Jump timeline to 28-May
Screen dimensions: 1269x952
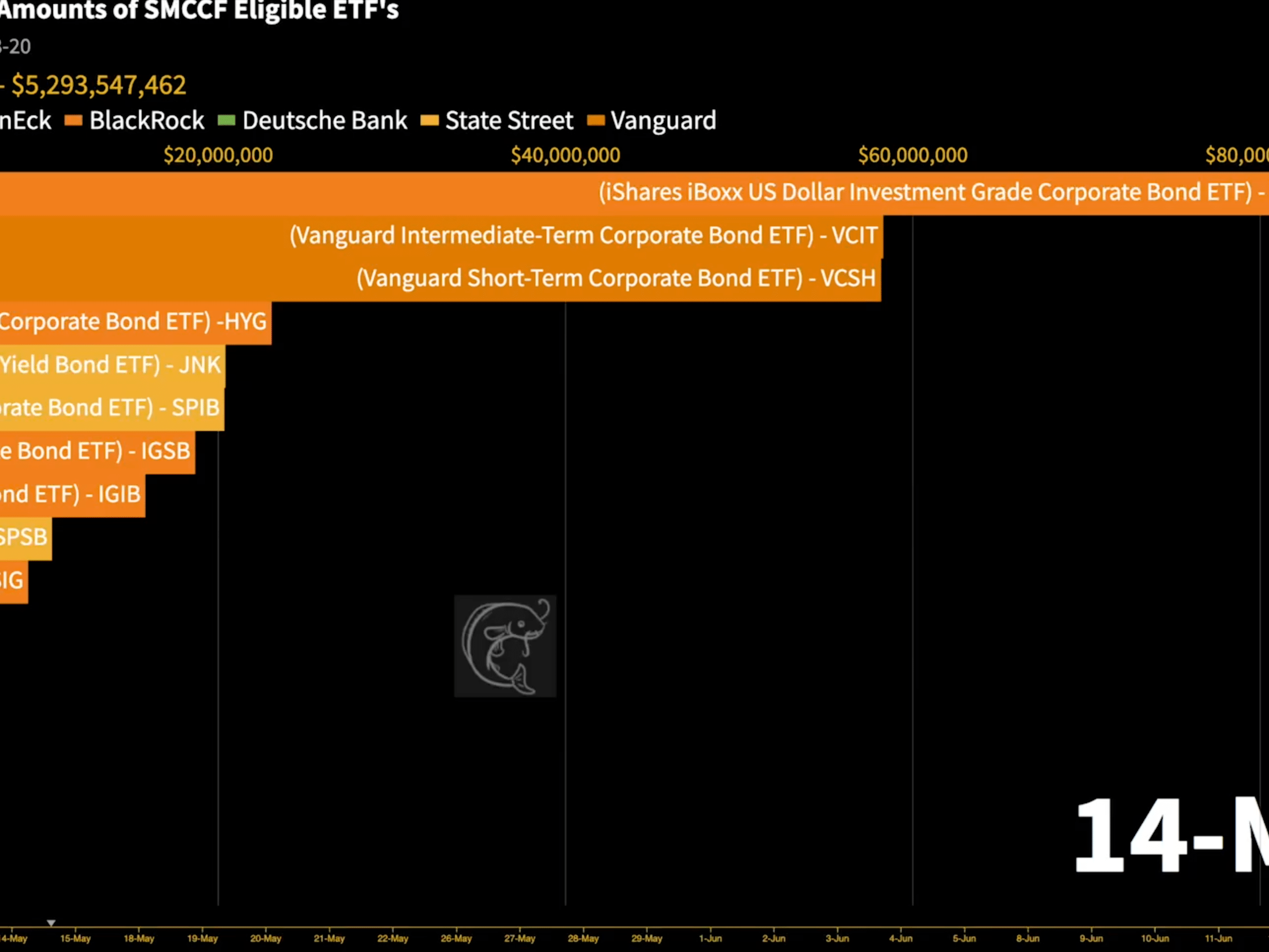(x=583, y=939)
